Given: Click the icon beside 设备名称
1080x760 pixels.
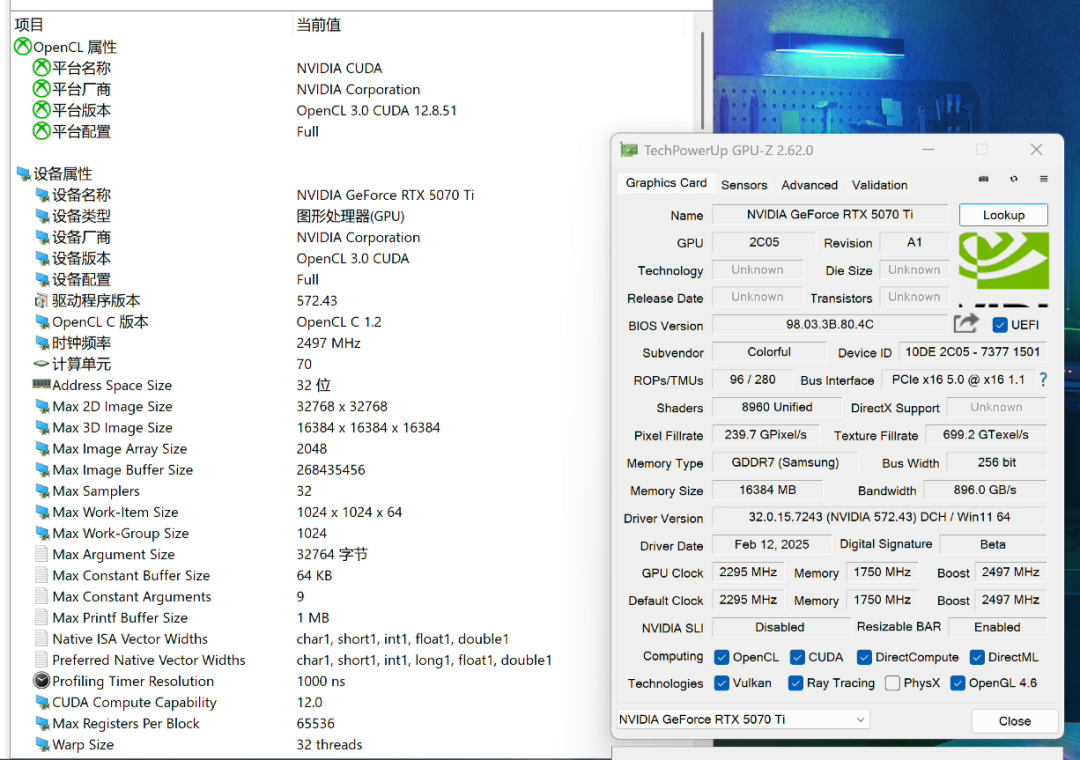Looking at the screenshot, I should coord(42,195).
